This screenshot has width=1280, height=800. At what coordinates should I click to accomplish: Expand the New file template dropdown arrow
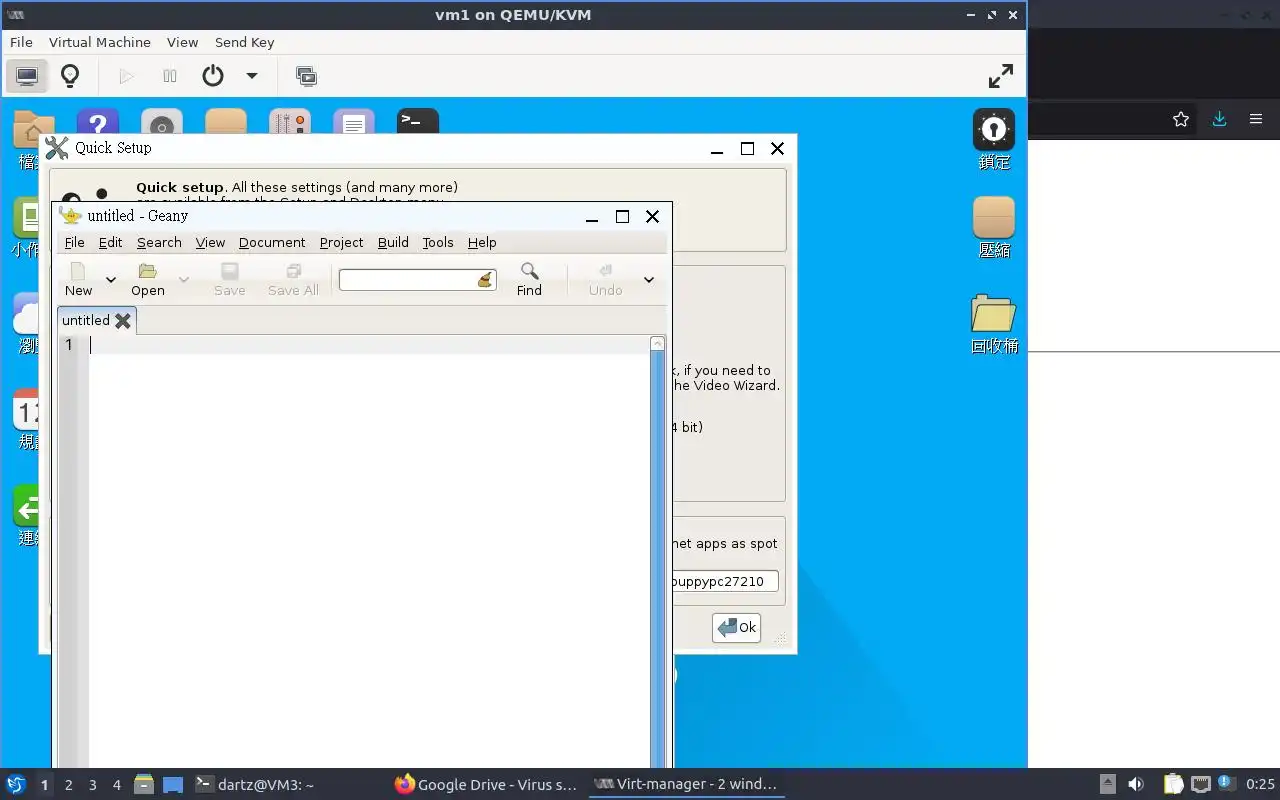point(111,280)
